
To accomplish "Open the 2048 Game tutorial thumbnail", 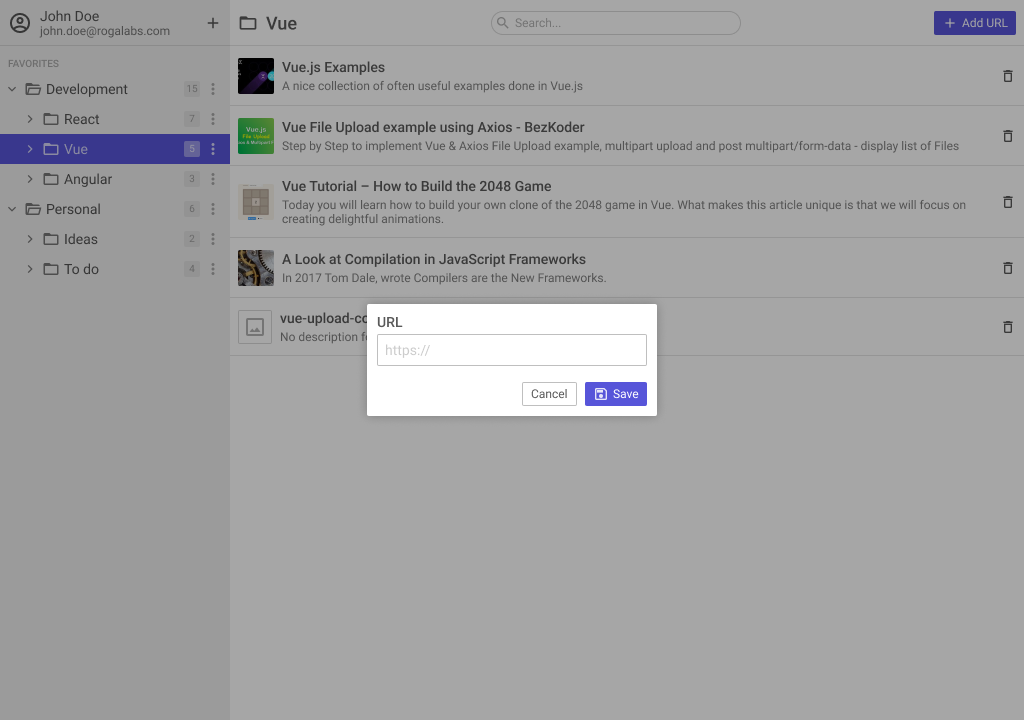I will (x=256, y=202).
